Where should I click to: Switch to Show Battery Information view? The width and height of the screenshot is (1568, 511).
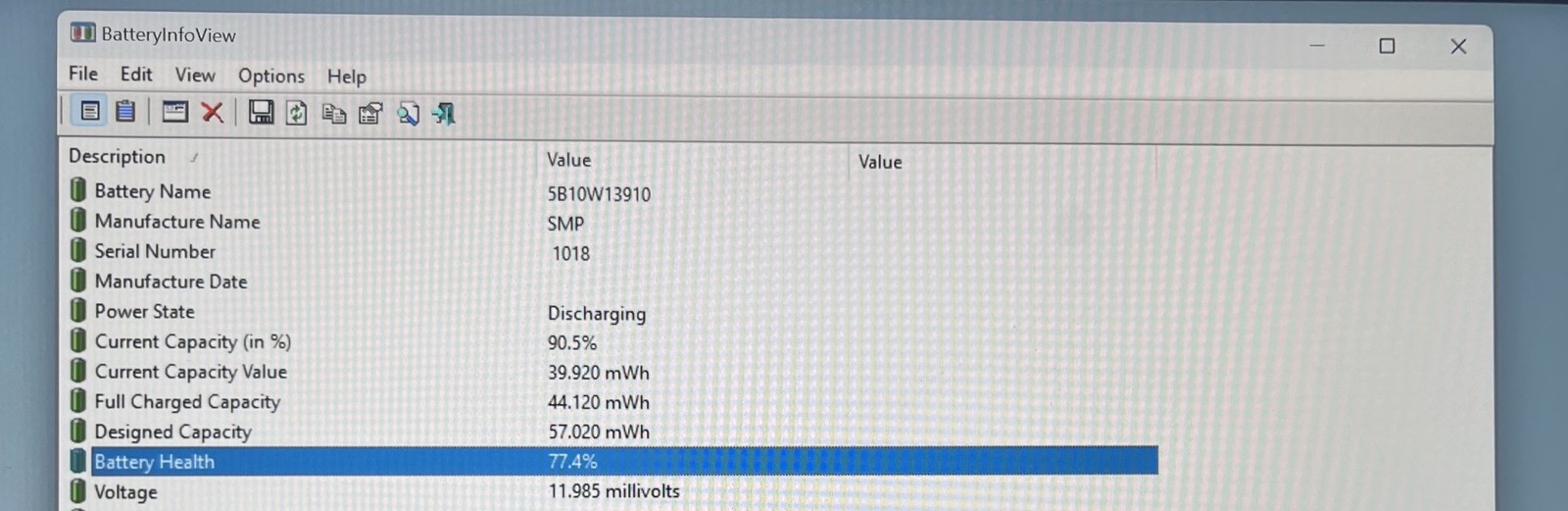[90, 112]
